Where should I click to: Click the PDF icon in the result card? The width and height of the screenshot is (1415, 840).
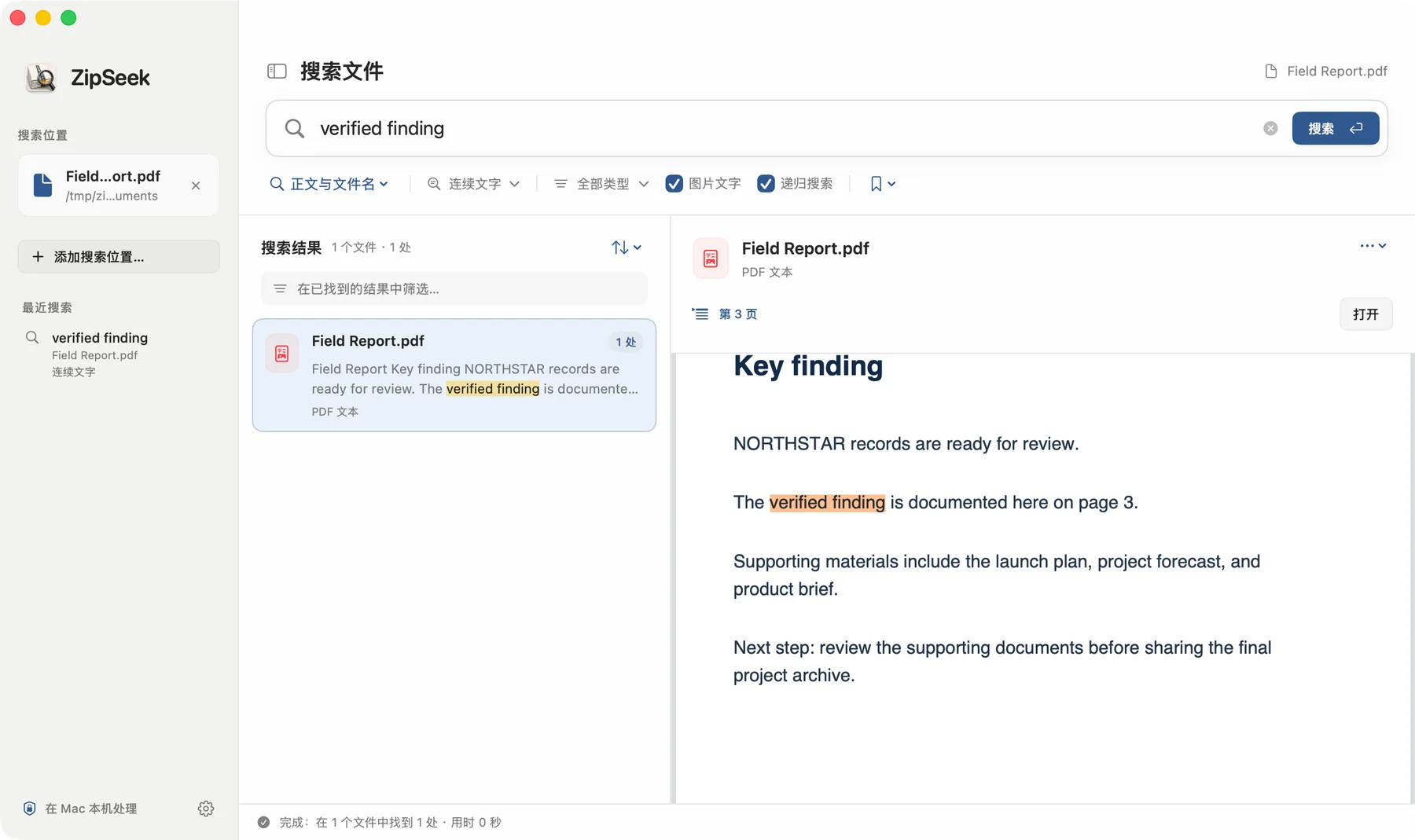tap(281, 354)
